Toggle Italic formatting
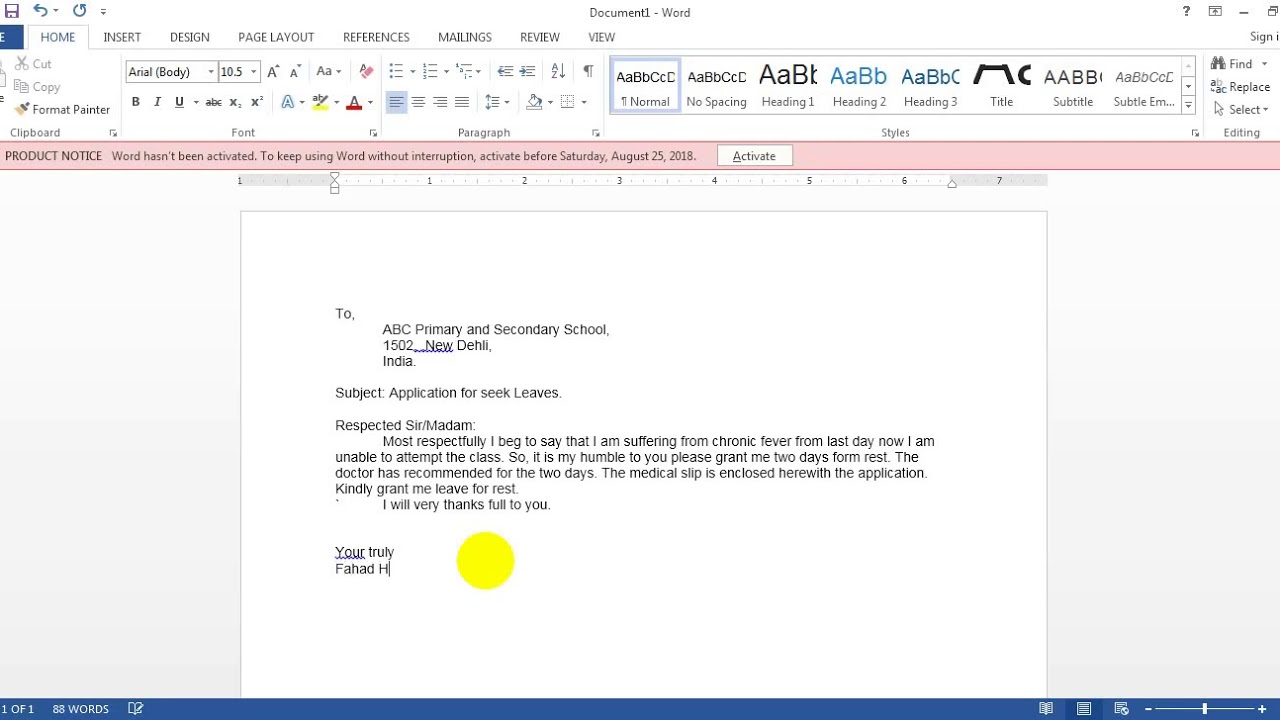 (x=157, y=102)
